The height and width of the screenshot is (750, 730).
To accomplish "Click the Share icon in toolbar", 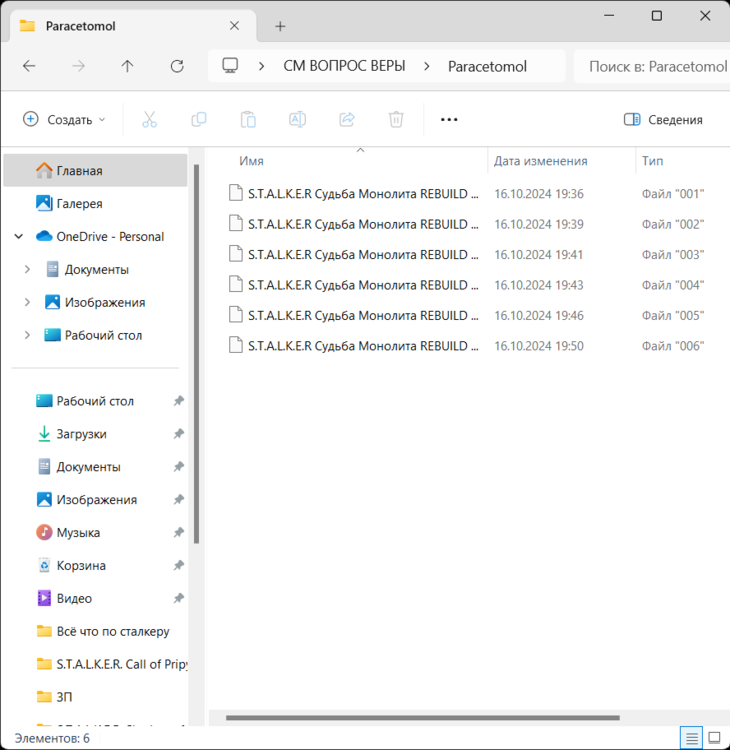I will point(347,120).
